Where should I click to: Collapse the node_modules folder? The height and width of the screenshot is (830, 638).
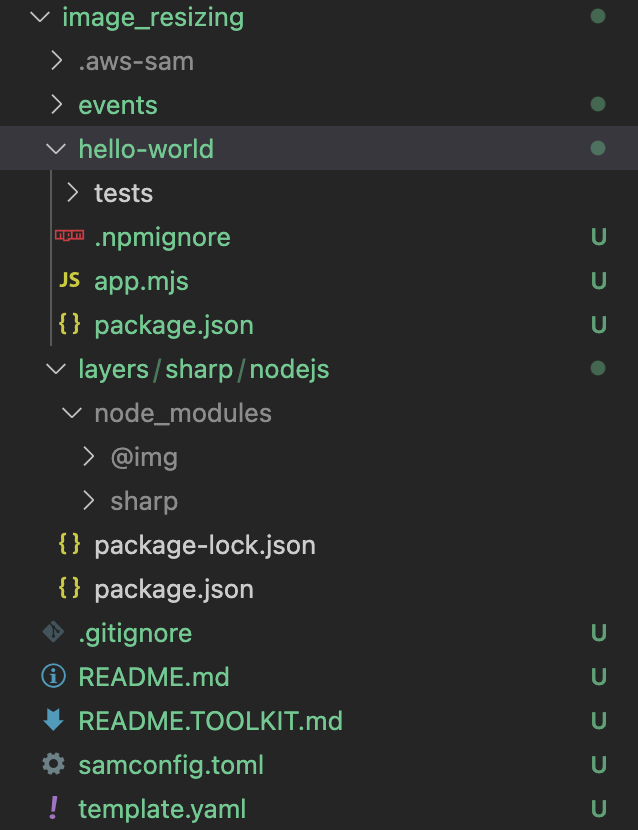tap(70, 413)
